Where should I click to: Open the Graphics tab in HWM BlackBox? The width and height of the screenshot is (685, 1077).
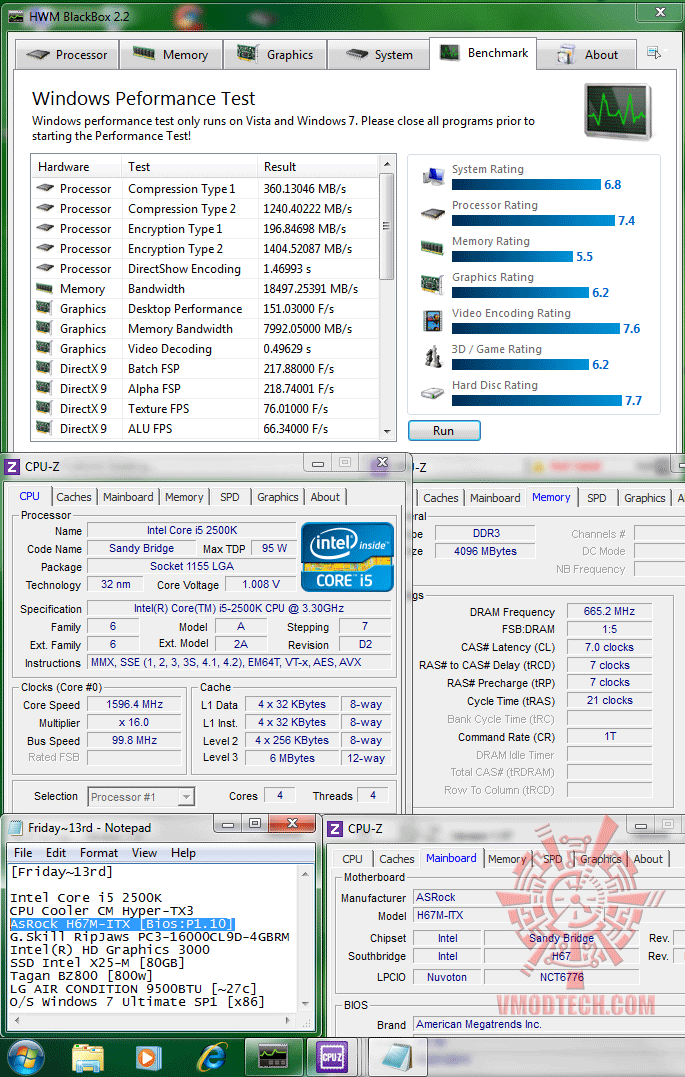[275, 55]
